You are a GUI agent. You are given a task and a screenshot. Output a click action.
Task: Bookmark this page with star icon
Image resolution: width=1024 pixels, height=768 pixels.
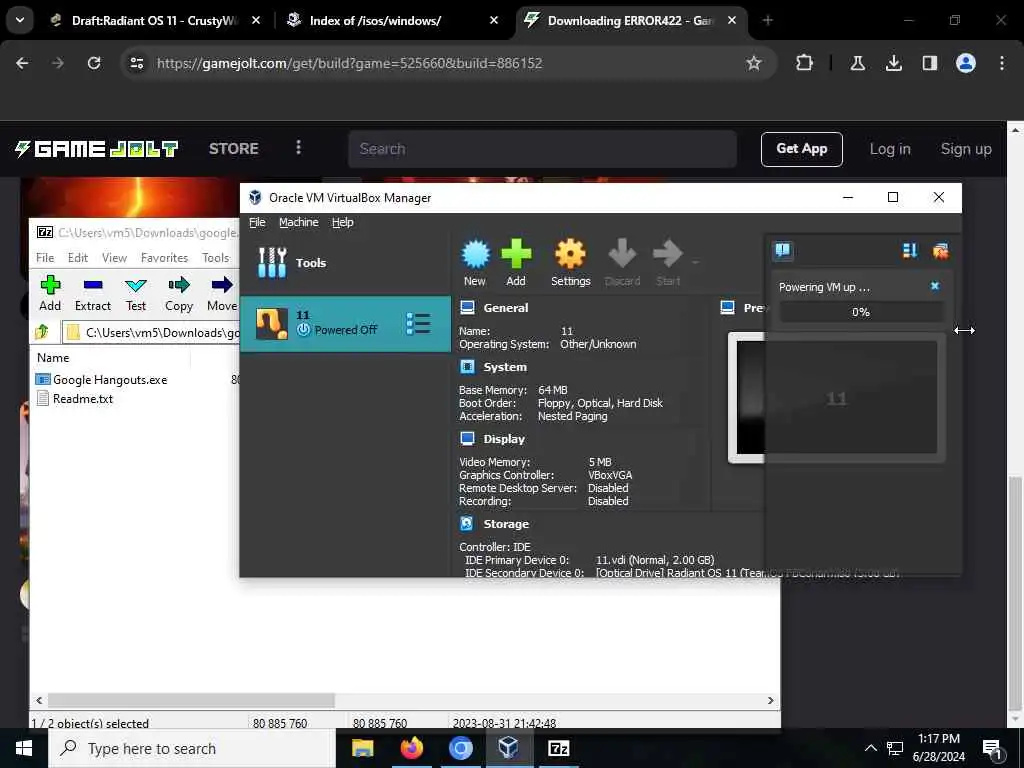pos(754,63)
